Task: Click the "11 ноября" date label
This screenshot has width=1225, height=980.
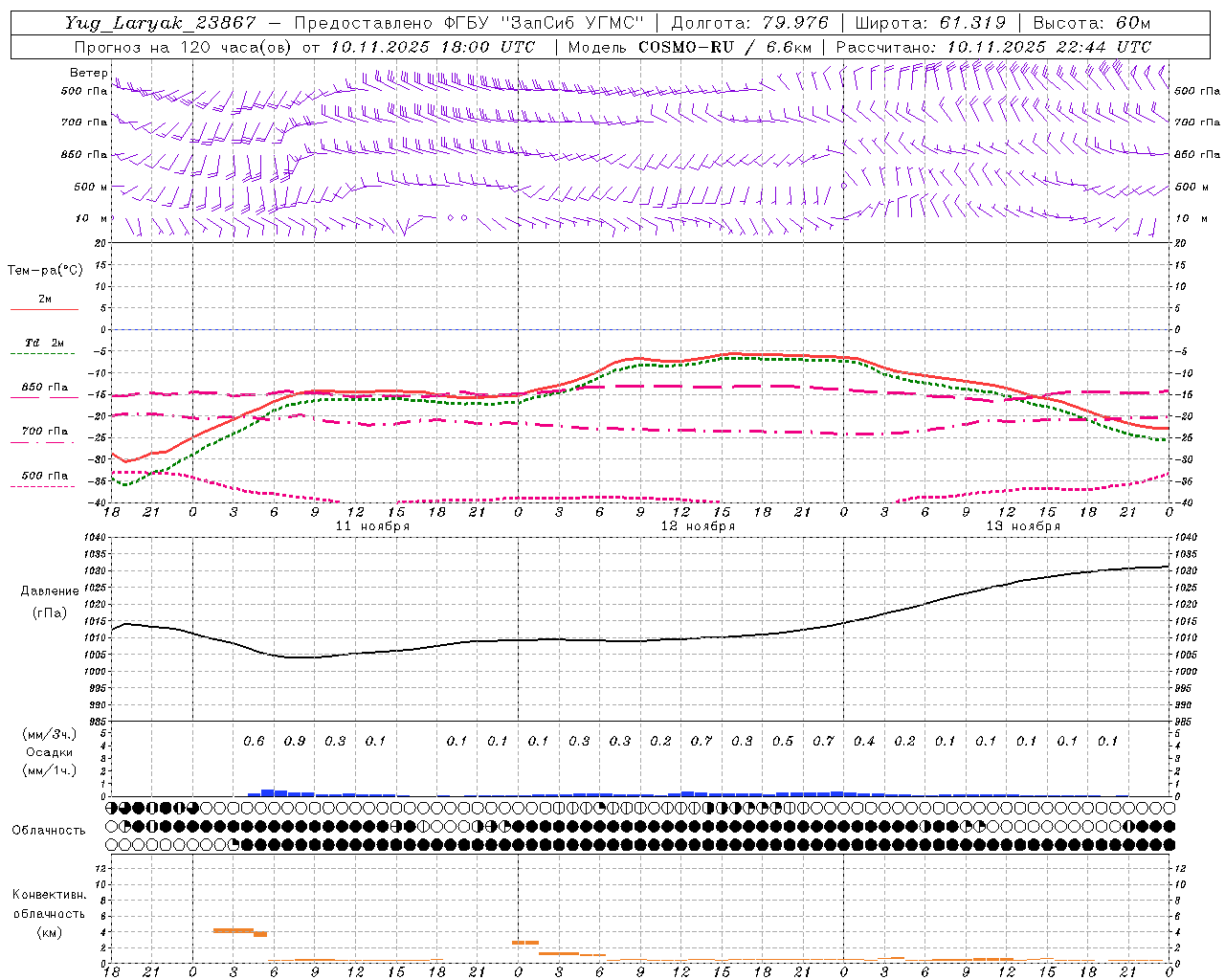Action: 372,526
